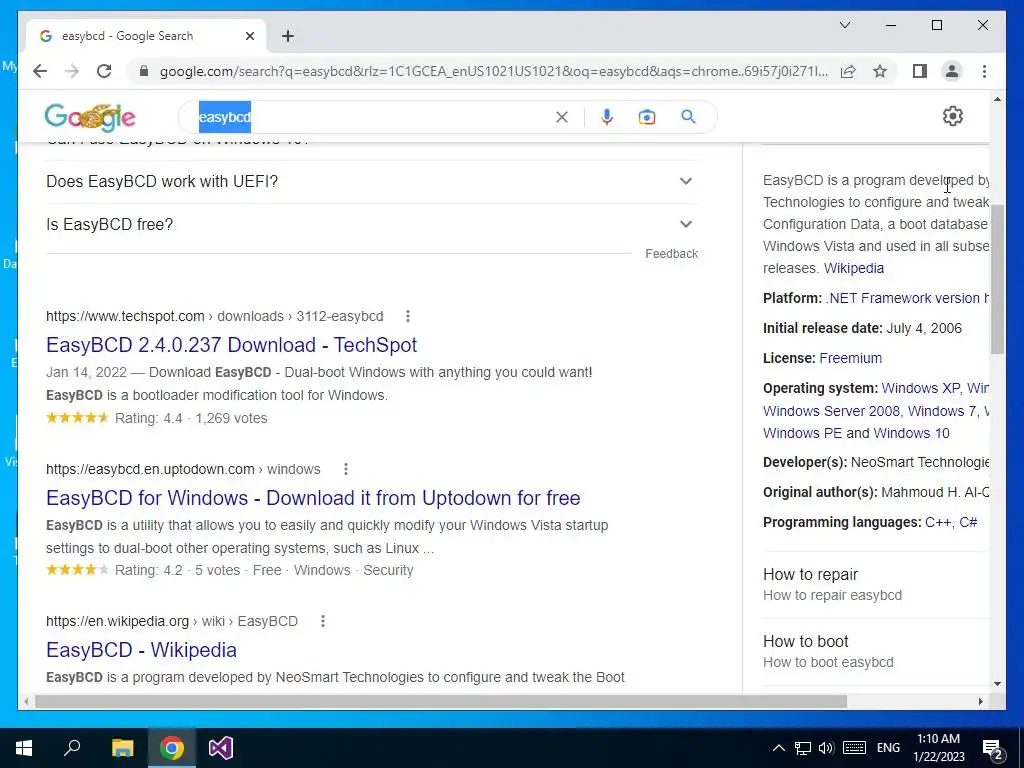View site security lock info

pos(144,71)
